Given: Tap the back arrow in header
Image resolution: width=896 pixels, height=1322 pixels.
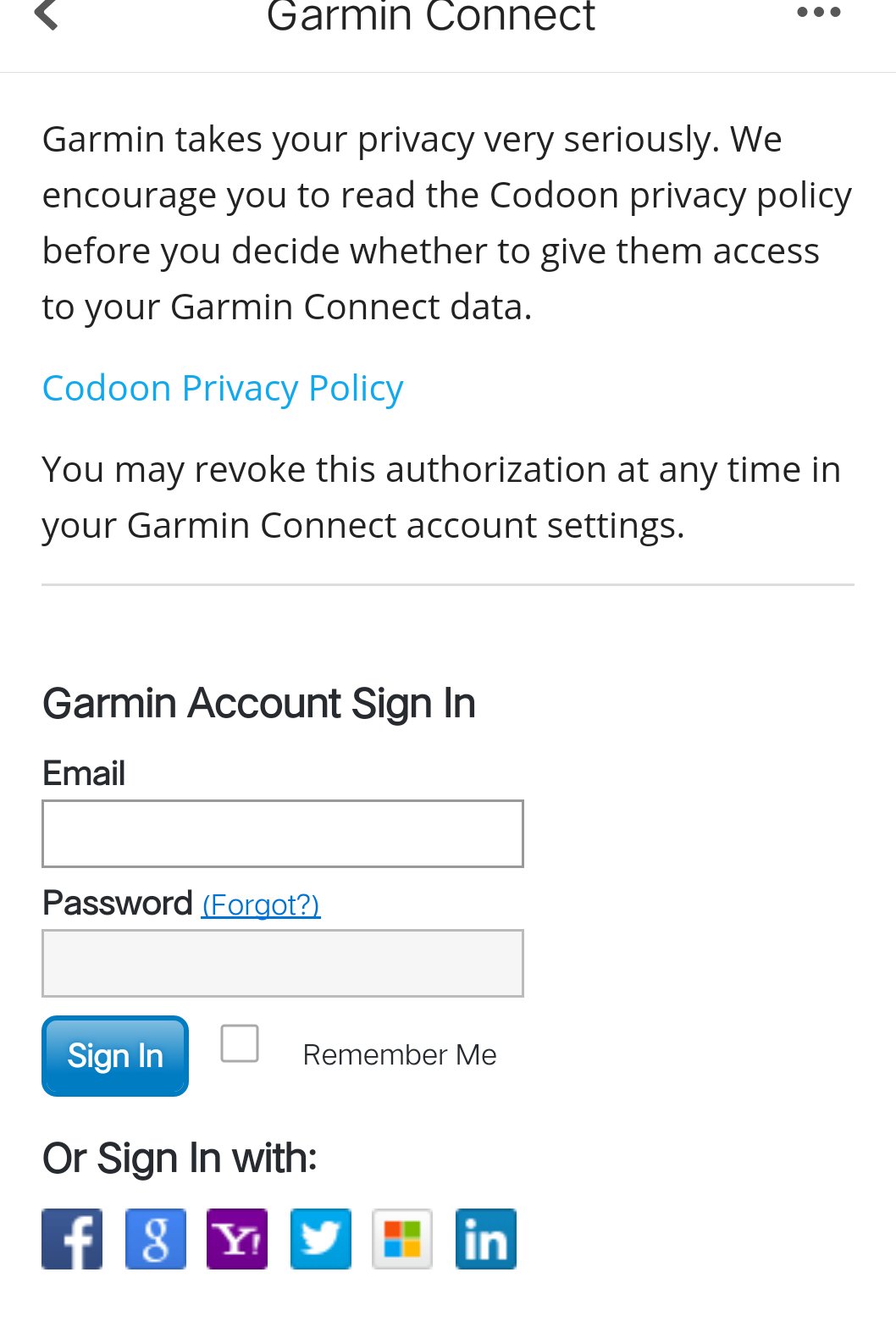Looking at the screenshot, I should tap(47, 14).
